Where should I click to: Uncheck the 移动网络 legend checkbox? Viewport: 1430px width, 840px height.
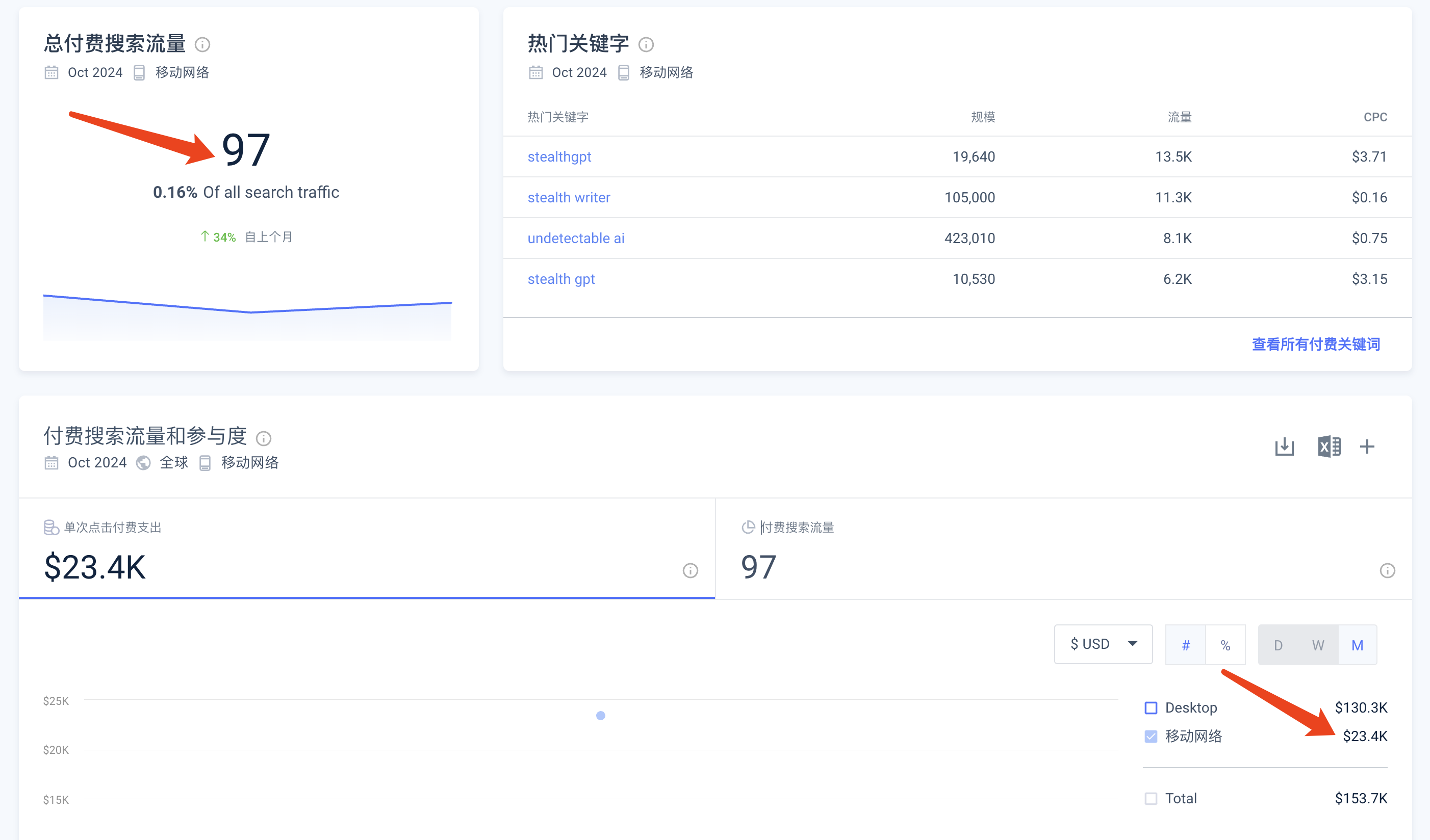(x=1150, y=736)
